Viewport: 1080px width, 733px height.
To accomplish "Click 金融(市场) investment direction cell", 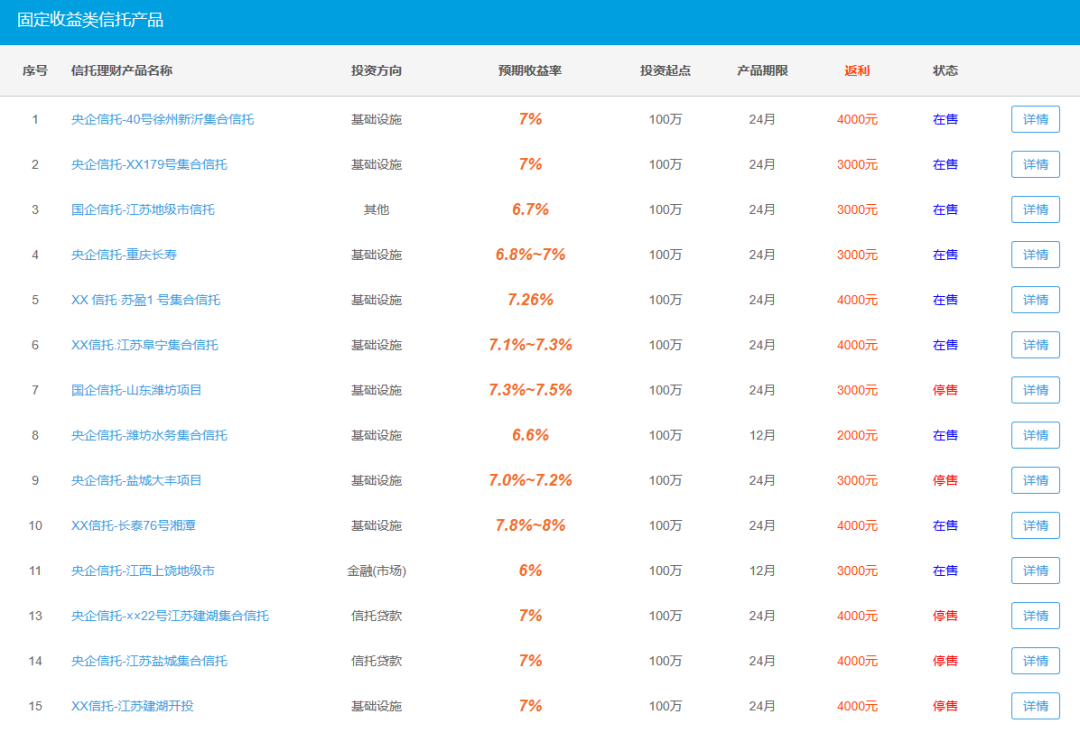I will 376,570.
